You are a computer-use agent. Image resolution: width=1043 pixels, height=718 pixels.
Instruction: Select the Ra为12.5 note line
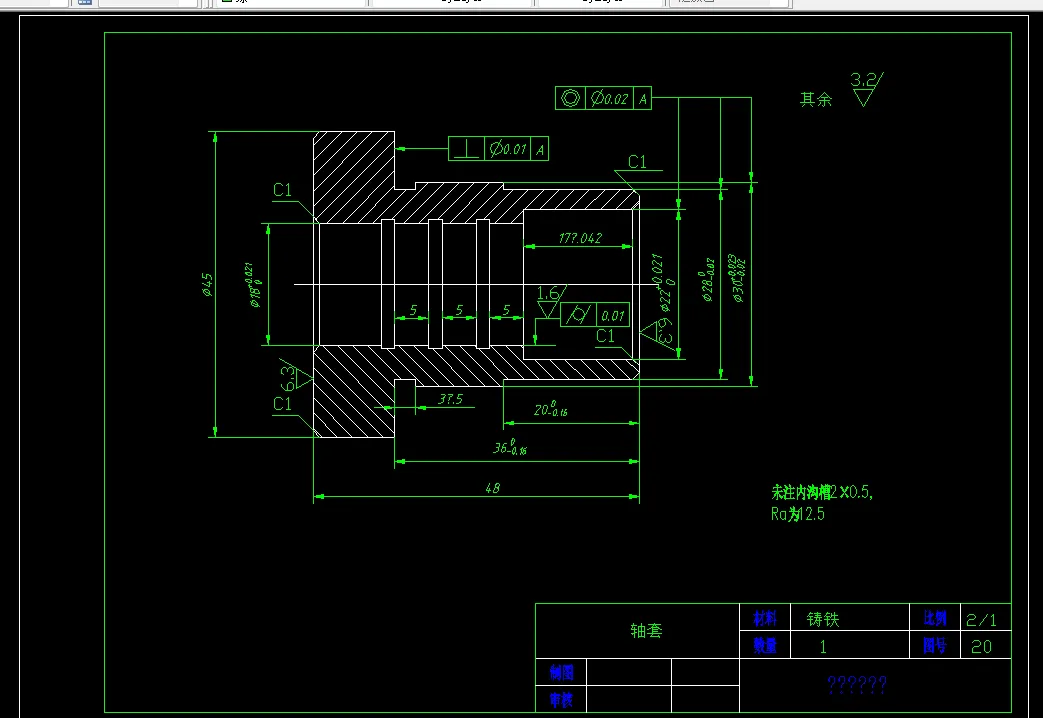tap(798, 514)
